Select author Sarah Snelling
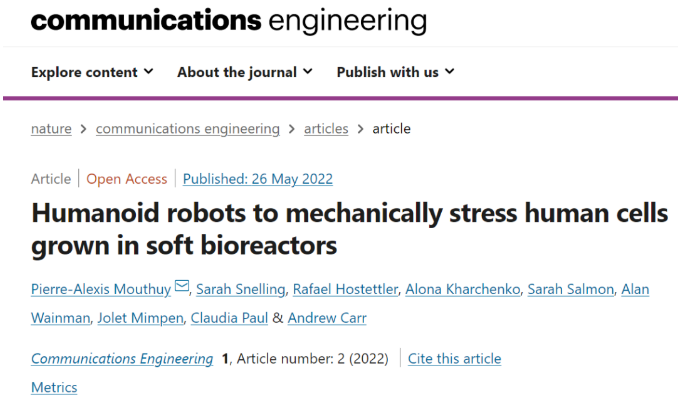The width and height of the screenshot is (678, 401). click(240, 289)
